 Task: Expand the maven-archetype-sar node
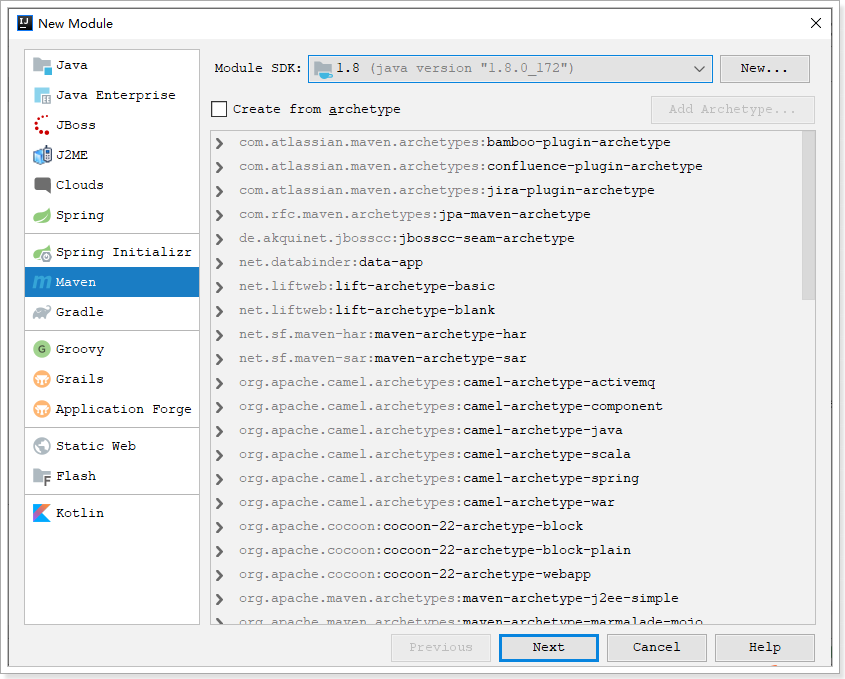click(219, 359)
